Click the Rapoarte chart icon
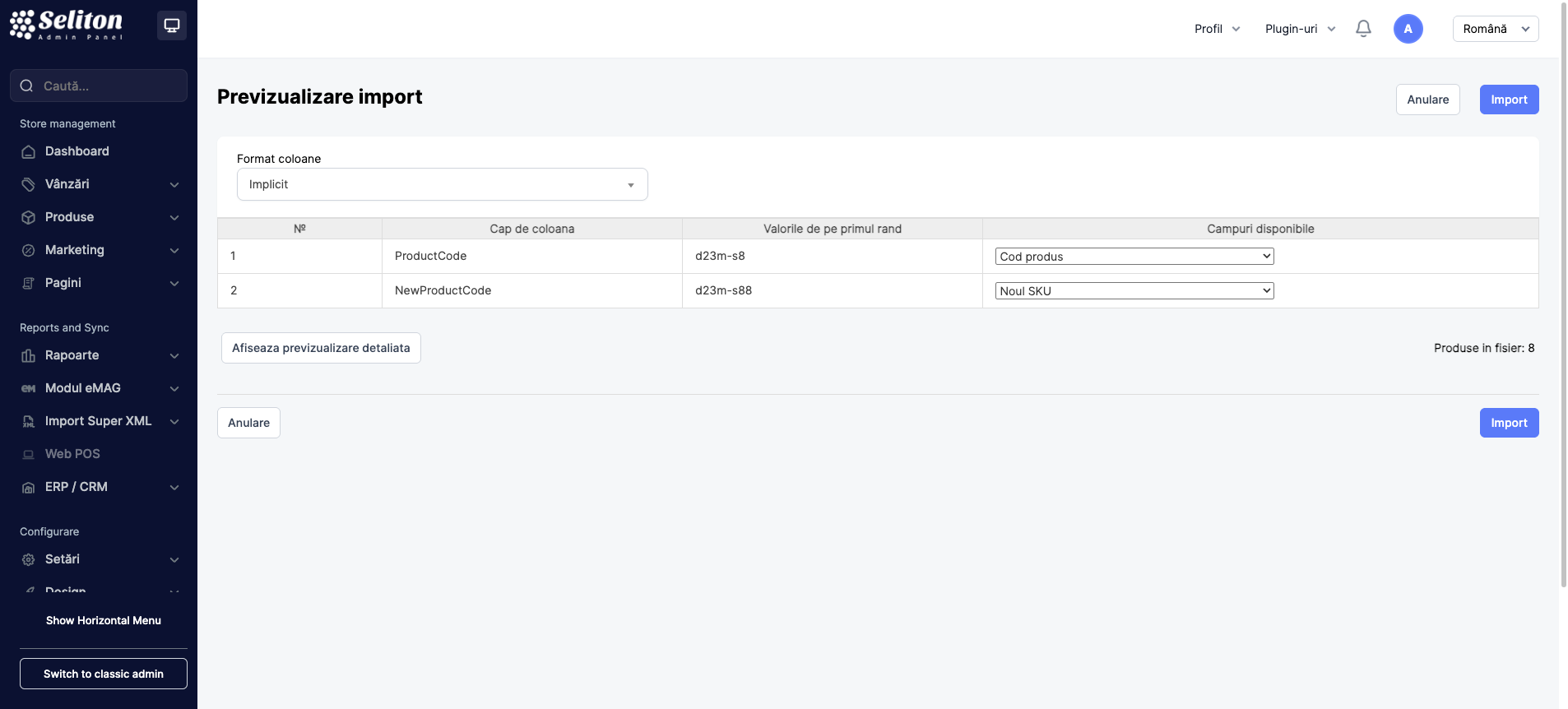This screenshot has width=1568, height=709. pos(29,355)
